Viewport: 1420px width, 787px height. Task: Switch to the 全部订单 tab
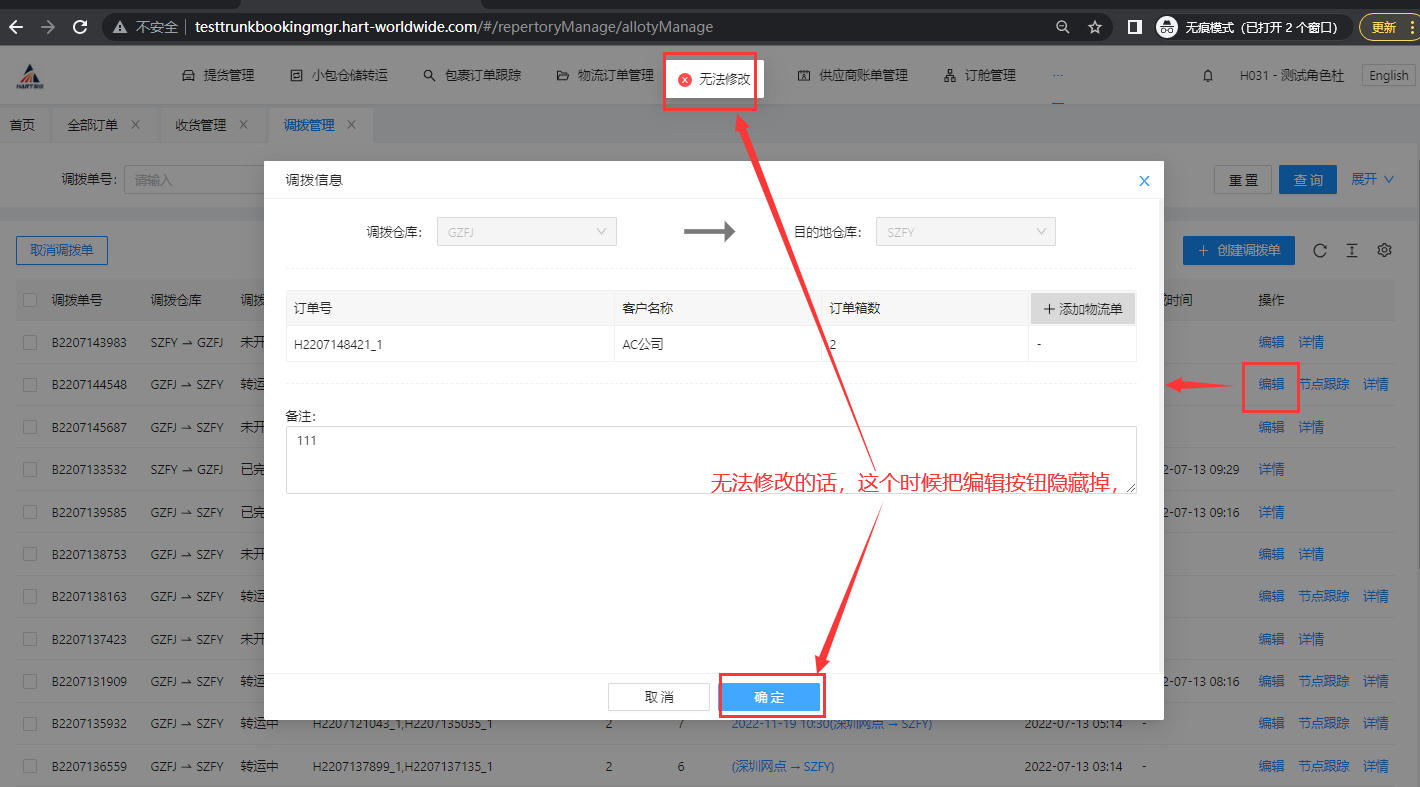(92, 125)
